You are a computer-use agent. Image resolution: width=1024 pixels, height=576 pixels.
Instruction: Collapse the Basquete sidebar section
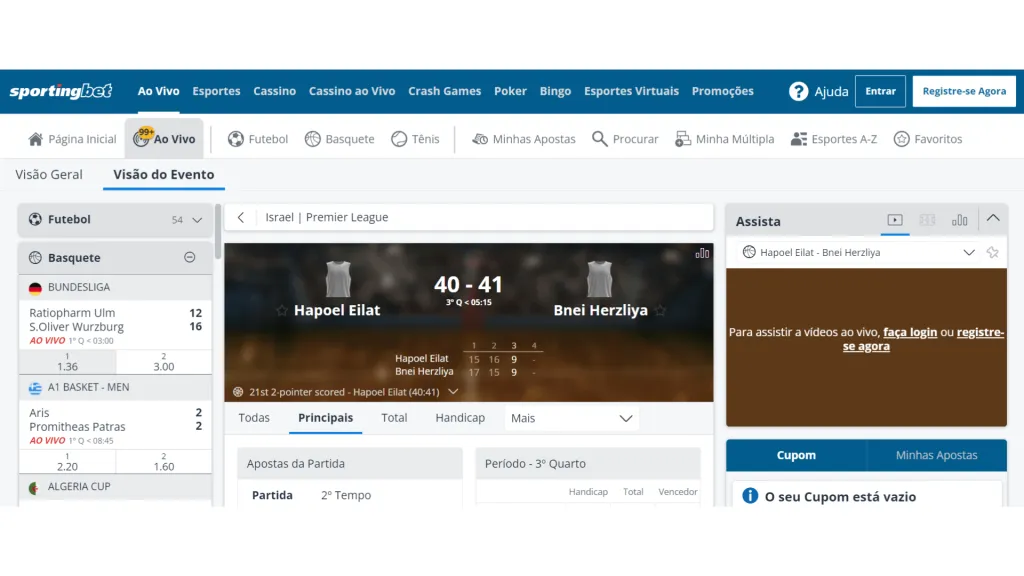188,257
